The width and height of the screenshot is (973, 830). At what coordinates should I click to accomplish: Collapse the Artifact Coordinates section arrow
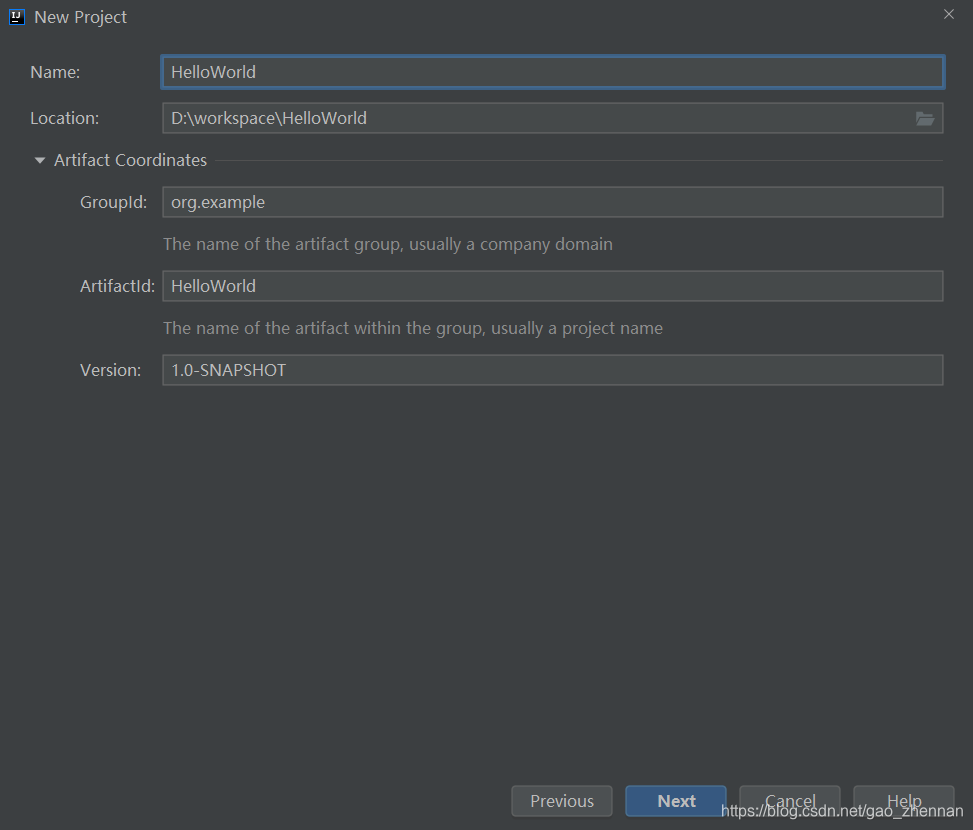coord(40,160)
